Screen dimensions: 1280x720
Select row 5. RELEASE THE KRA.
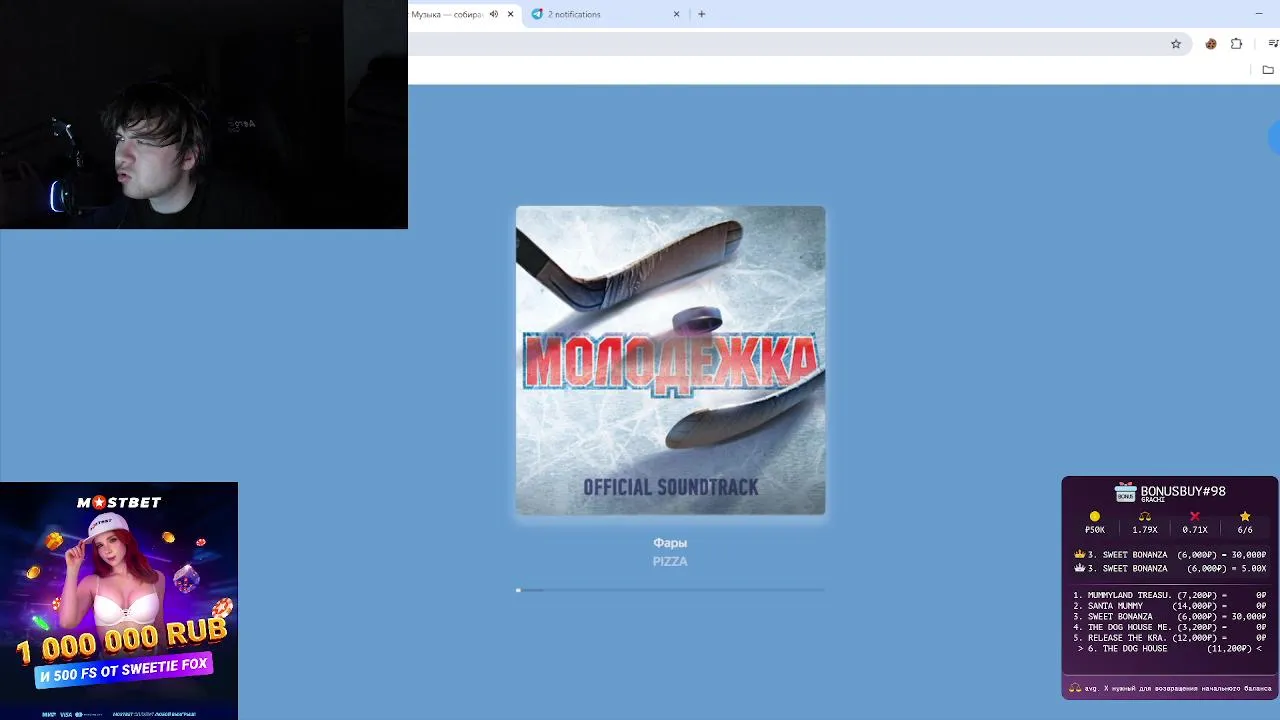coord(1170,638)
